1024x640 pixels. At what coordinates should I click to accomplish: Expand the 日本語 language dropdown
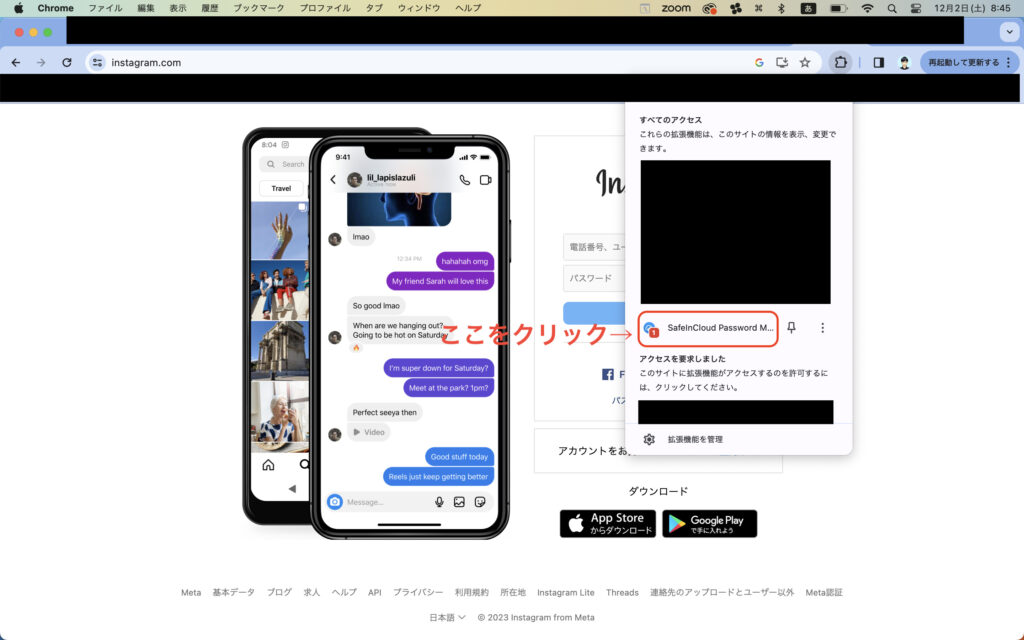pyautogui.click(x=447, y=617)
